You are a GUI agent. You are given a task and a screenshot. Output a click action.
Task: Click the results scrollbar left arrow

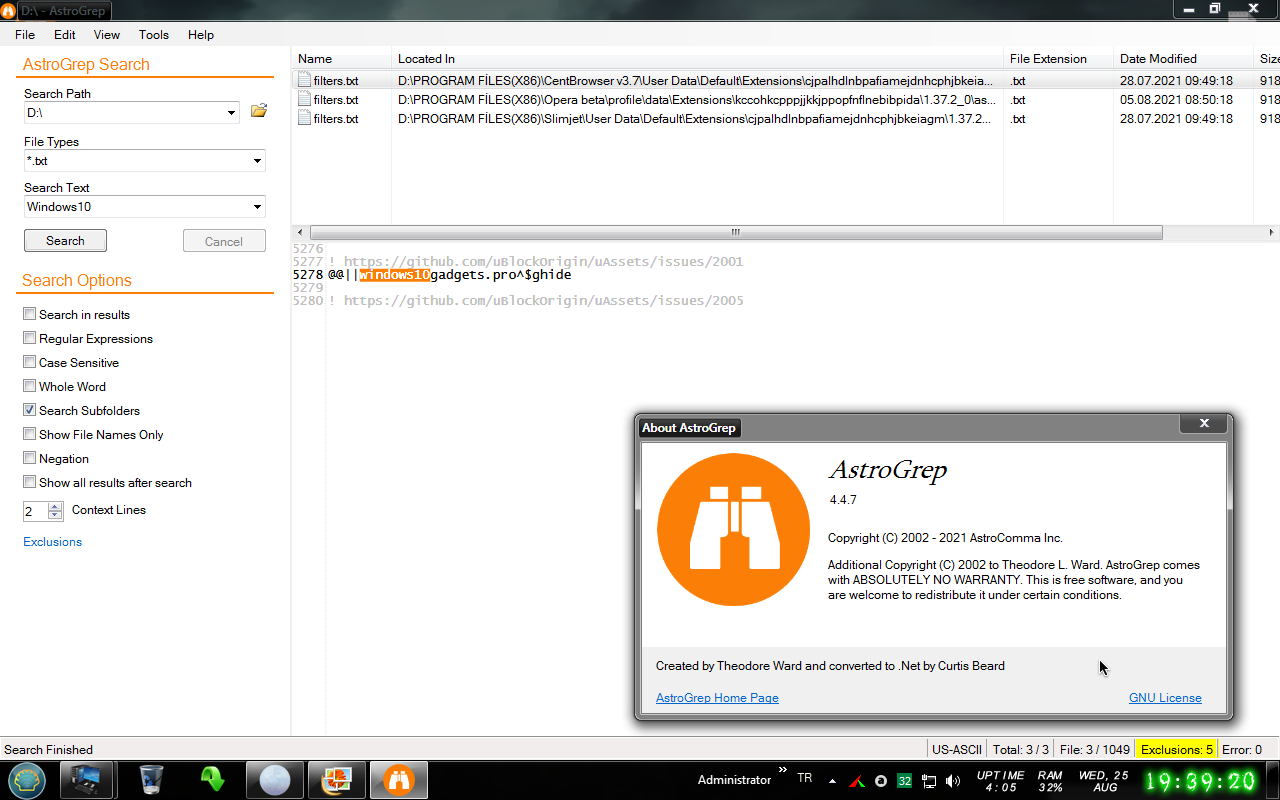(x=299, y=232)
